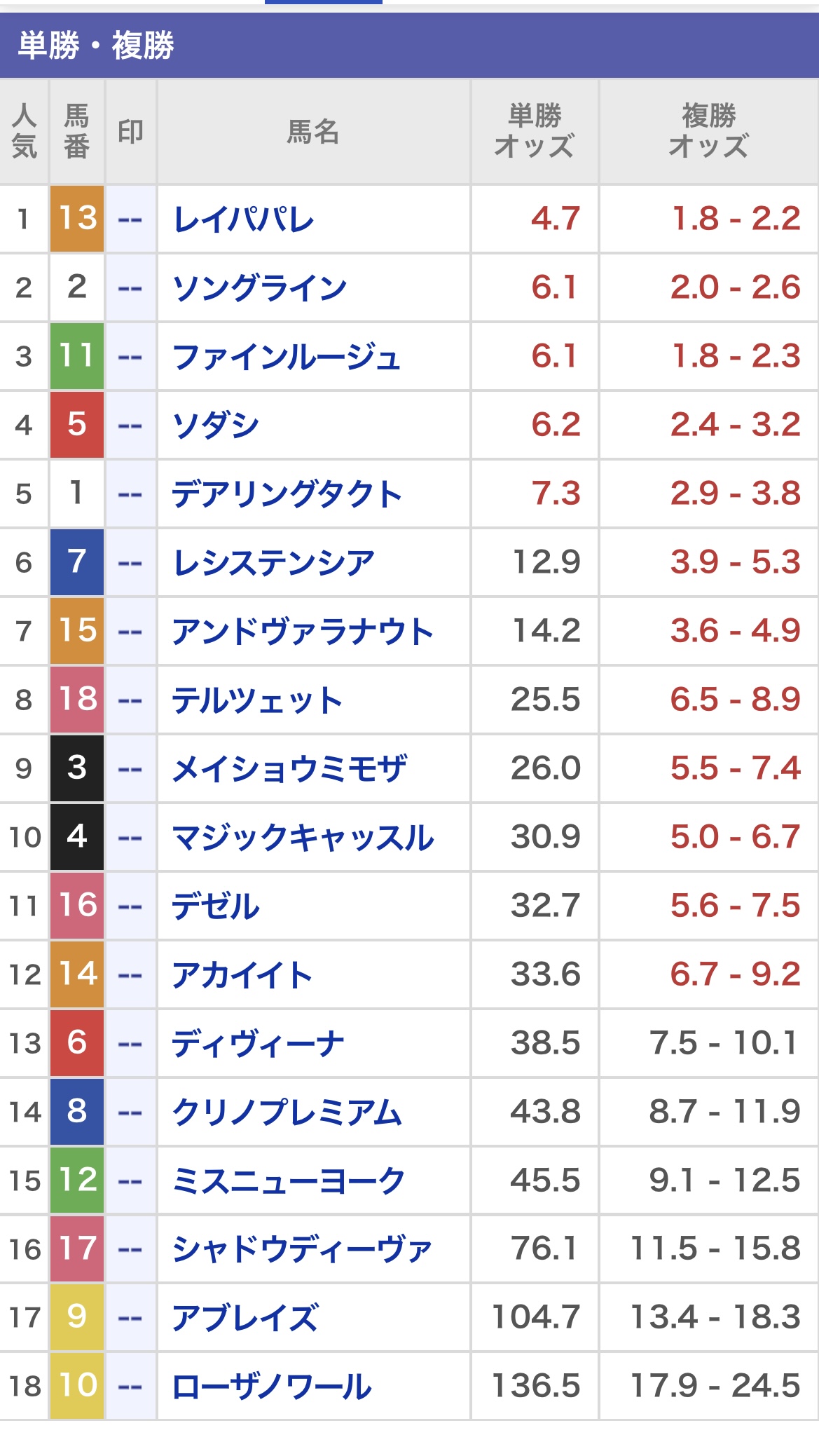Open レシステンシア horse details
Screen dimensions: 819x1456
(273, 563)
